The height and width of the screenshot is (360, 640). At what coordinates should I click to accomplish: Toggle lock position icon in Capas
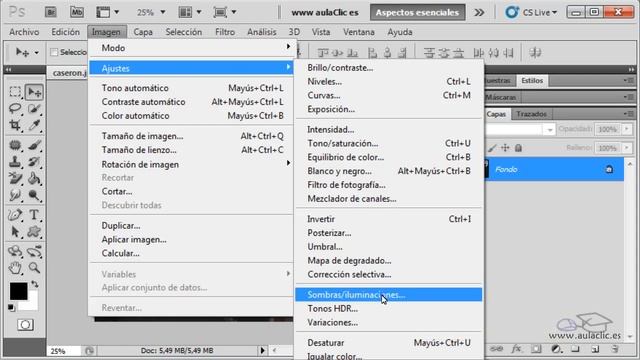[505, 148]
